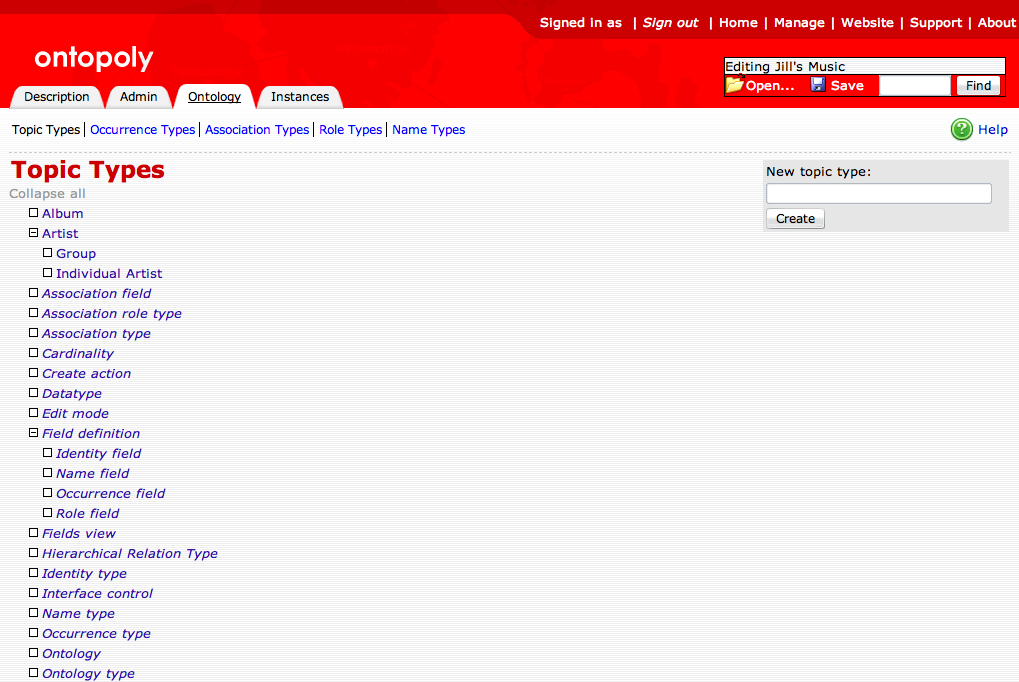Open the Description tab
This screenshot has width=1019, height=682.
57,96
